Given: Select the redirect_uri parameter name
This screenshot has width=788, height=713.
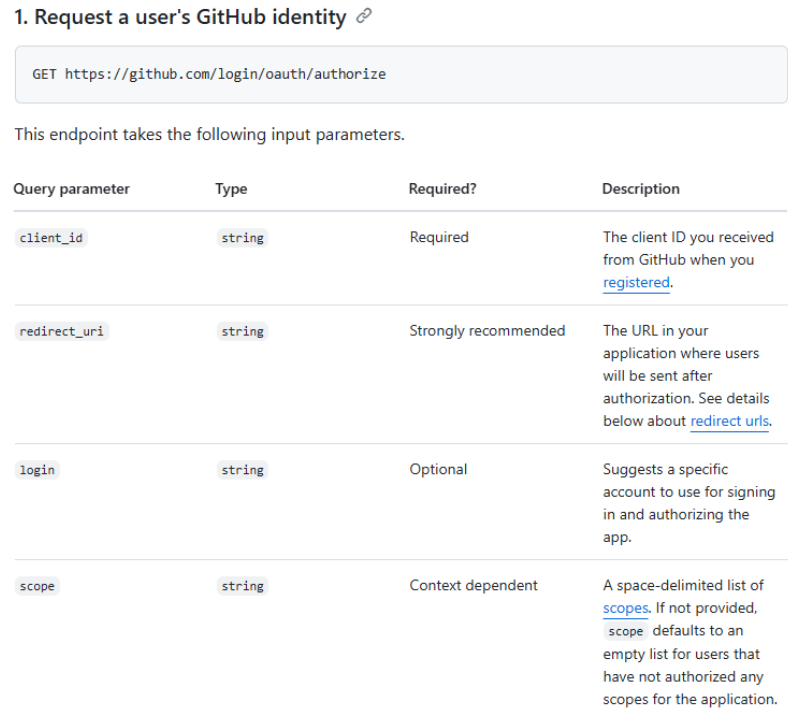Looking at the screenshot, I should [x=63, y=331].
